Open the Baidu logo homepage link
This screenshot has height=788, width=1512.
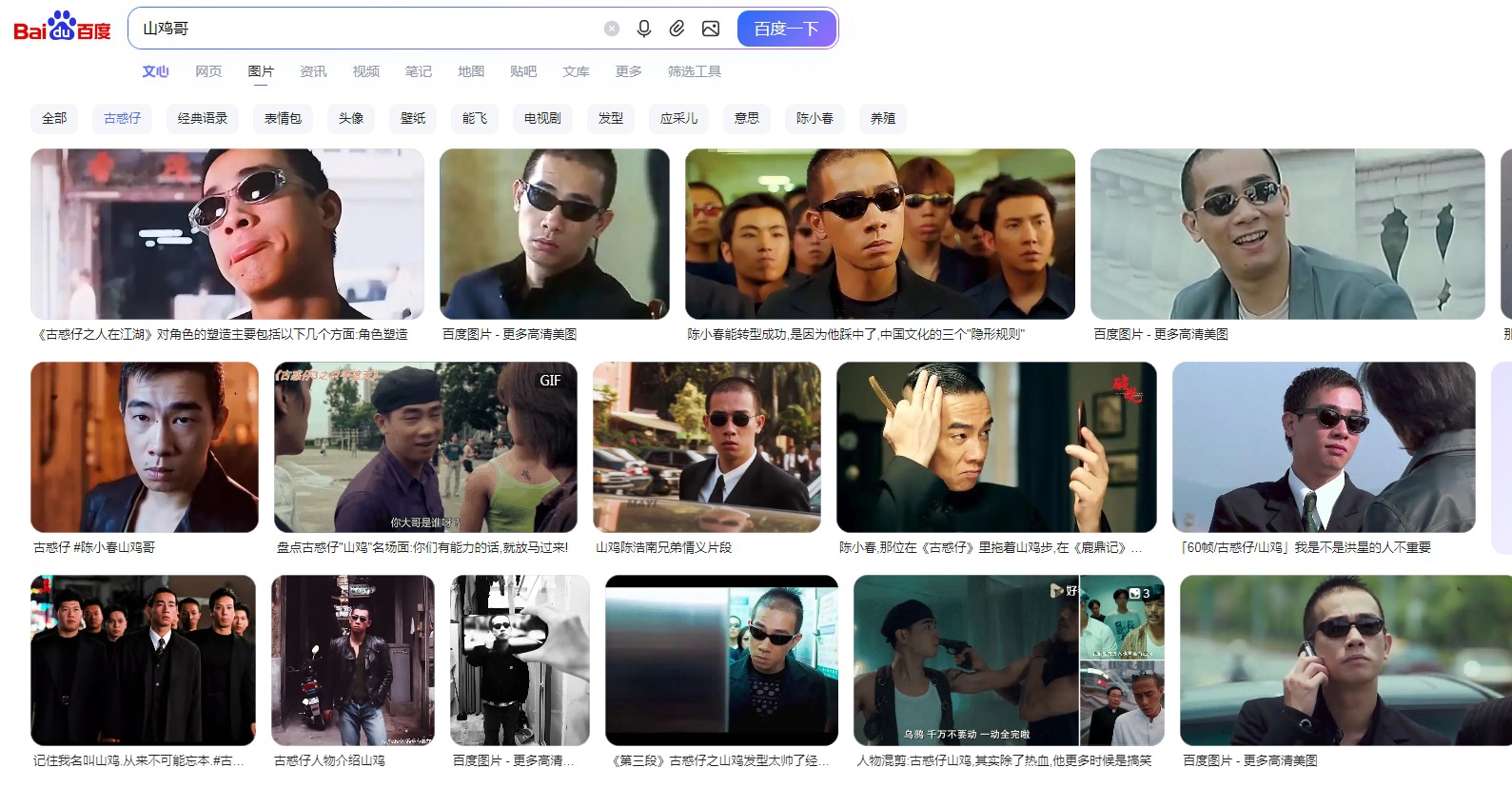[x=62, y=27]
